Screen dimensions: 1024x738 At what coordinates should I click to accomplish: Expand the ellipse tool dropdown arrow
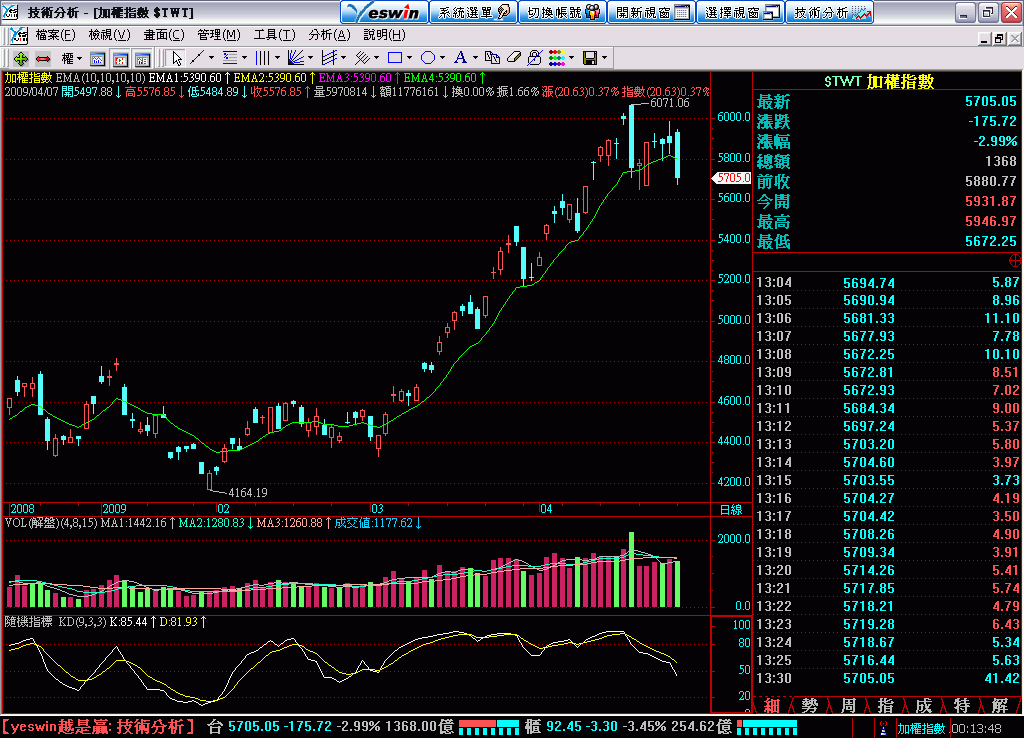442,58
